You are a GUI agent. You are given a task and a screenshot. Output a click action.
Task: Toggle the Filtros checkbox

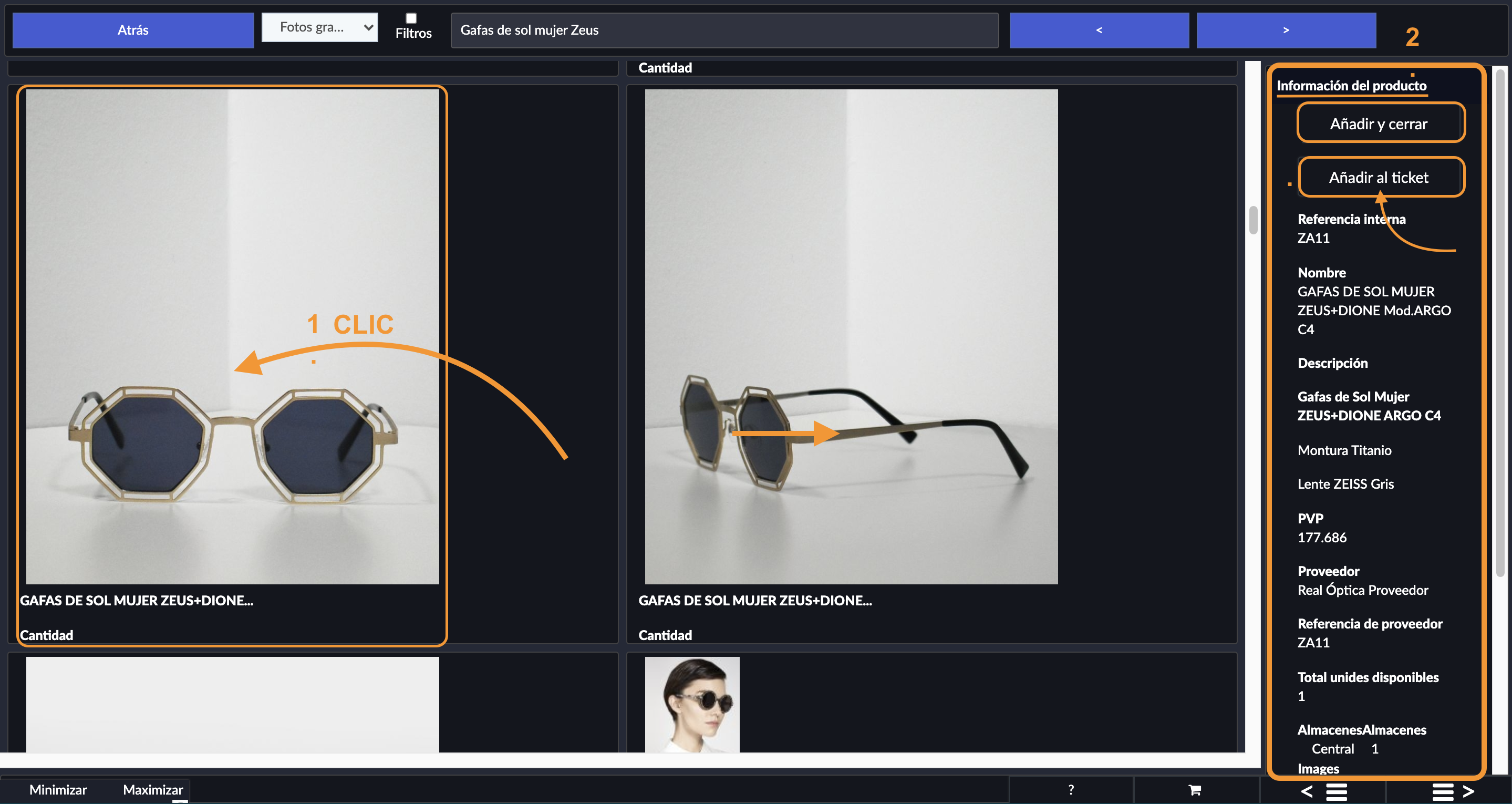[411, 18]
